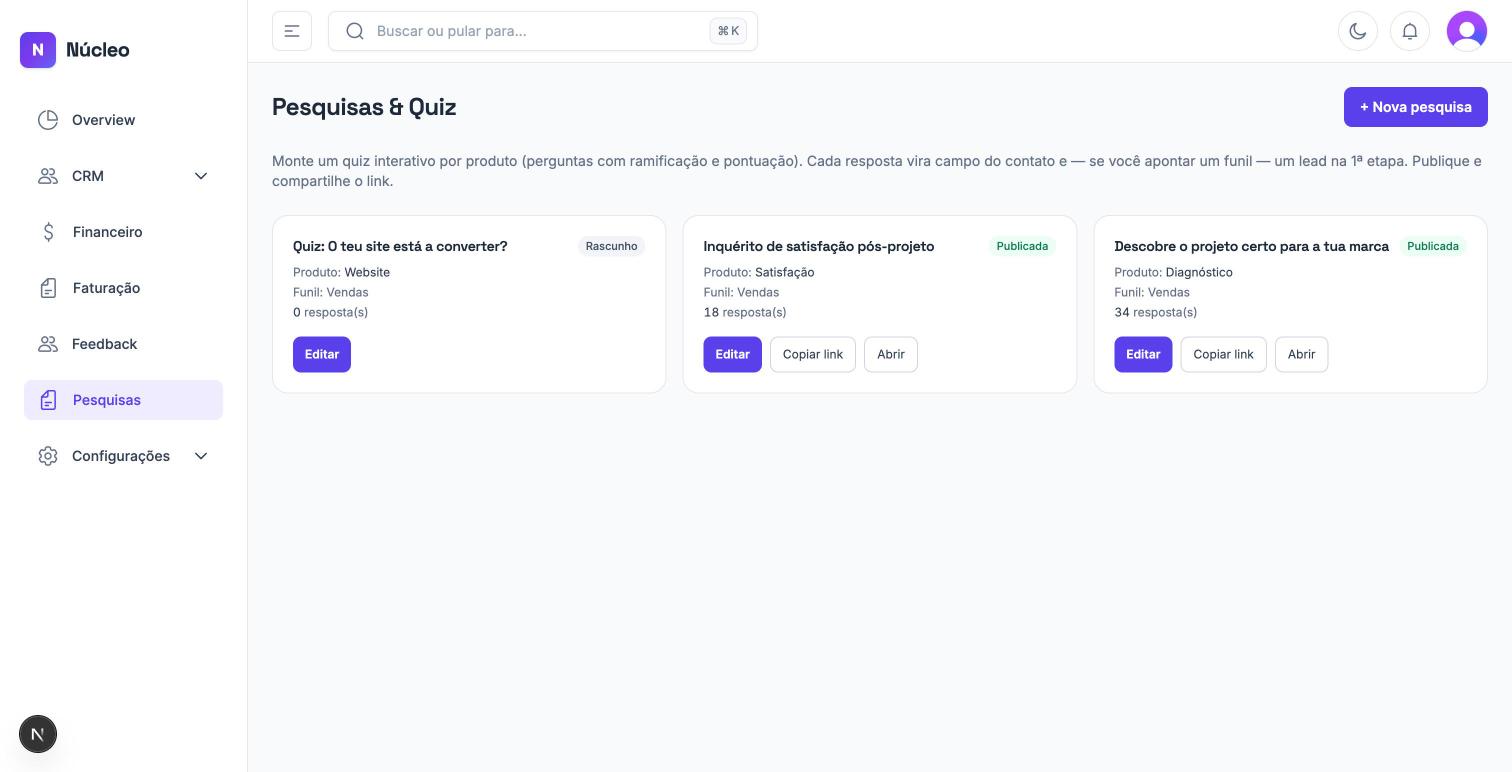Click the Overview pie chart icon
1512x772 pixels.
point(48,120)
